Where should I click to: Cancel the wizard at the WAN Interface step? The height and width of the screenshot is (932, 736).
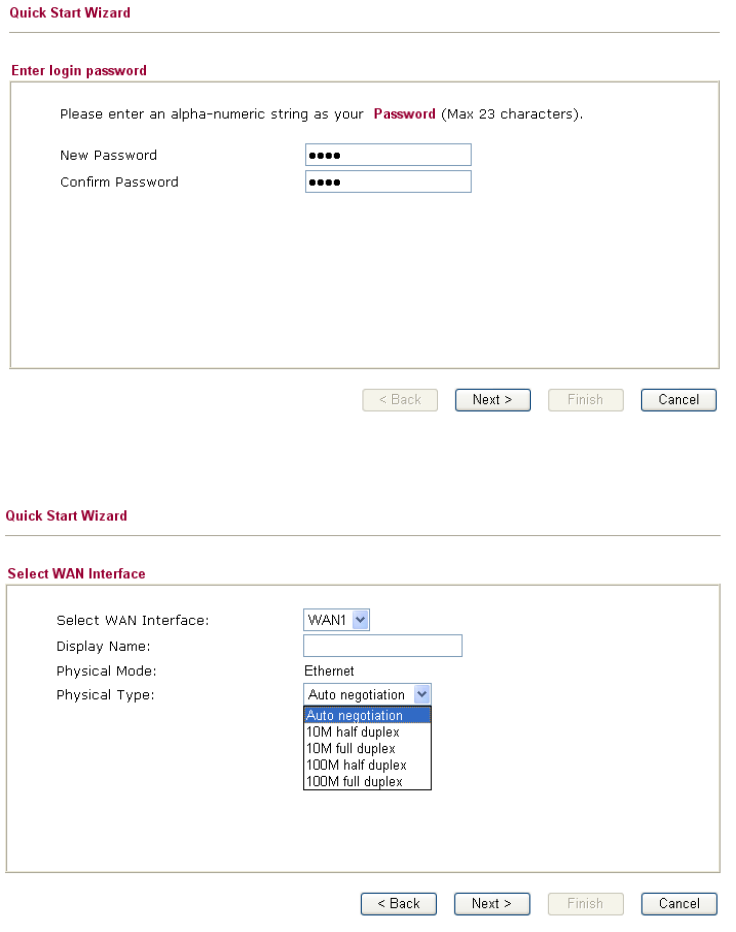tap(678, 904)
